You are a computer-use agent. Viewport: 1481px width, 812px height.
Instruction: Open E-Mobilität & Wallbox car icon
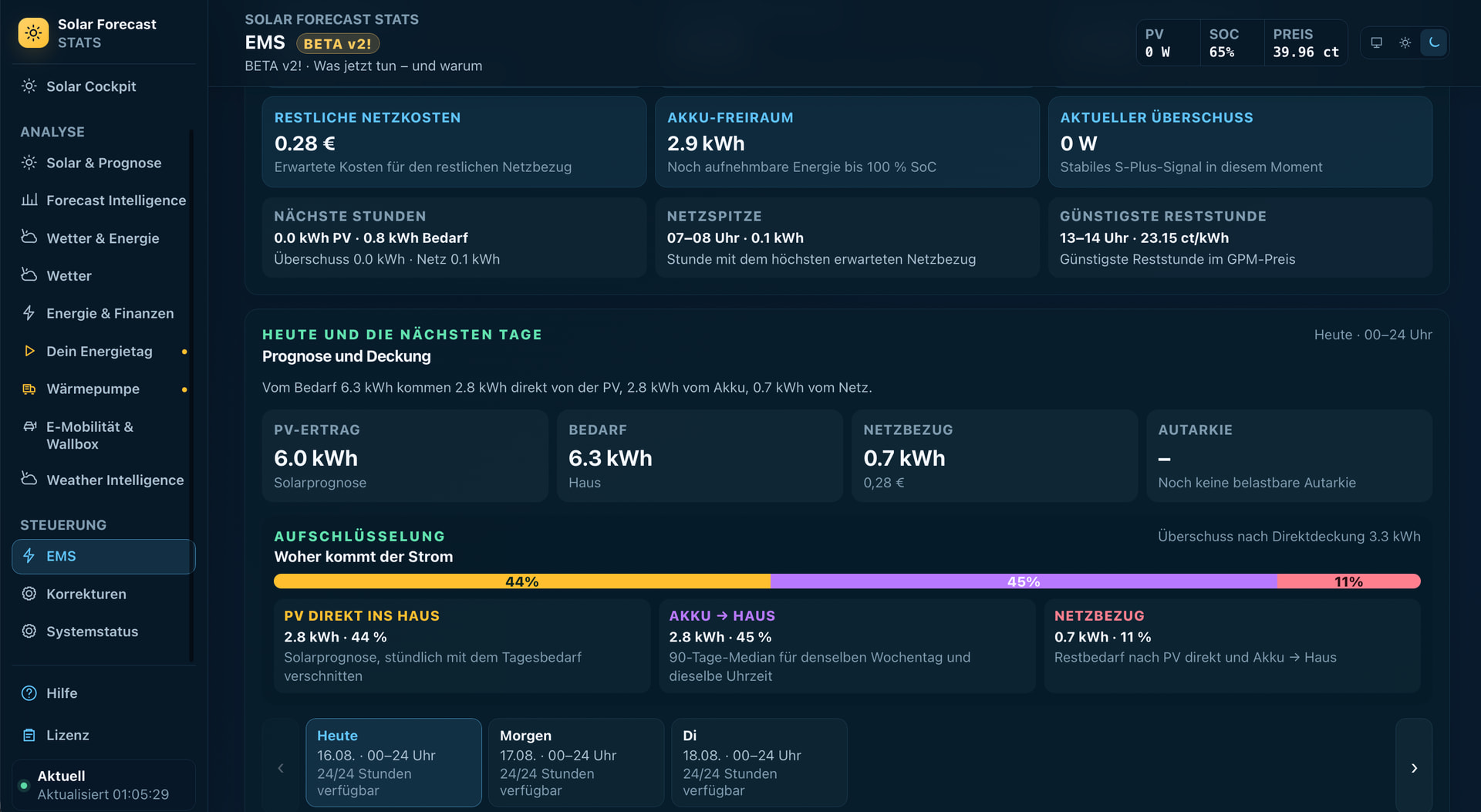pyautogui.click(x=29, y=426)
